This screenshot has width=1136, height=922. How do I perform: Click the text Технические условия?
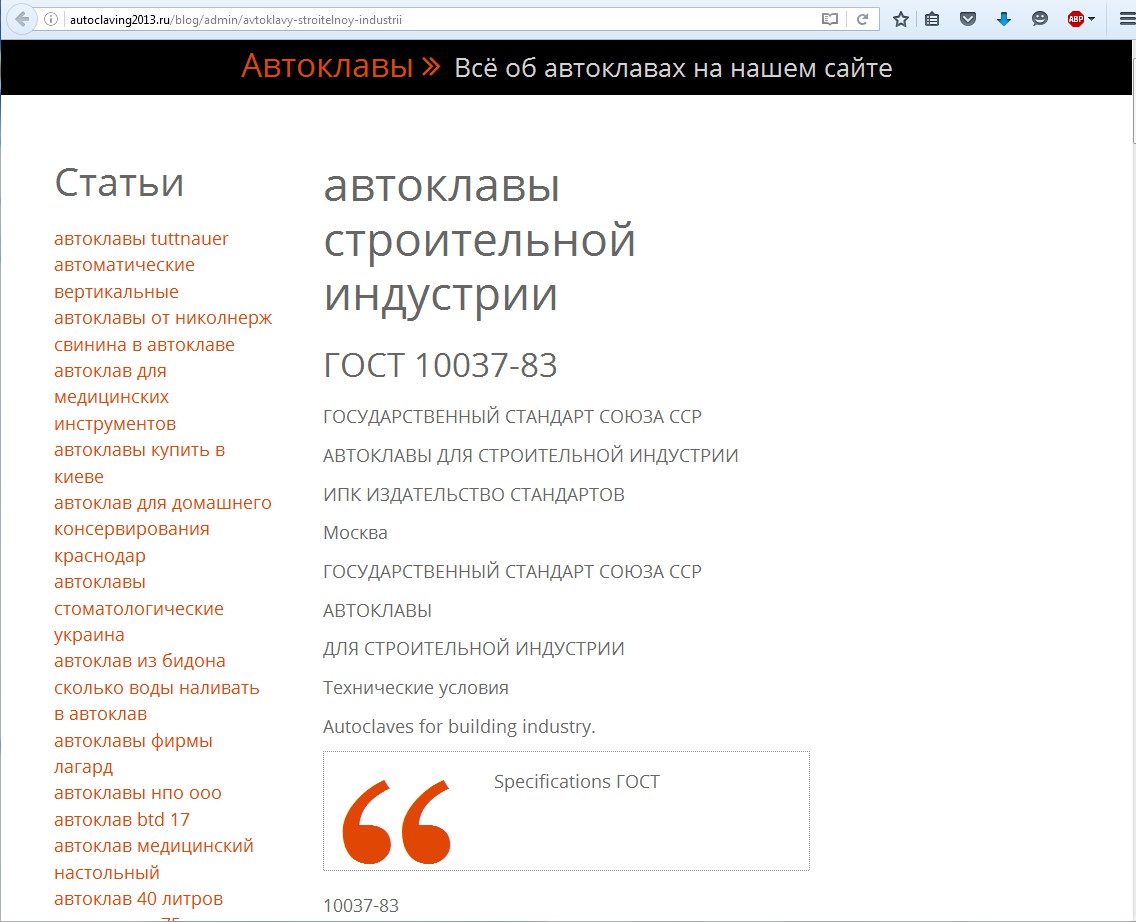click(416, 688)
